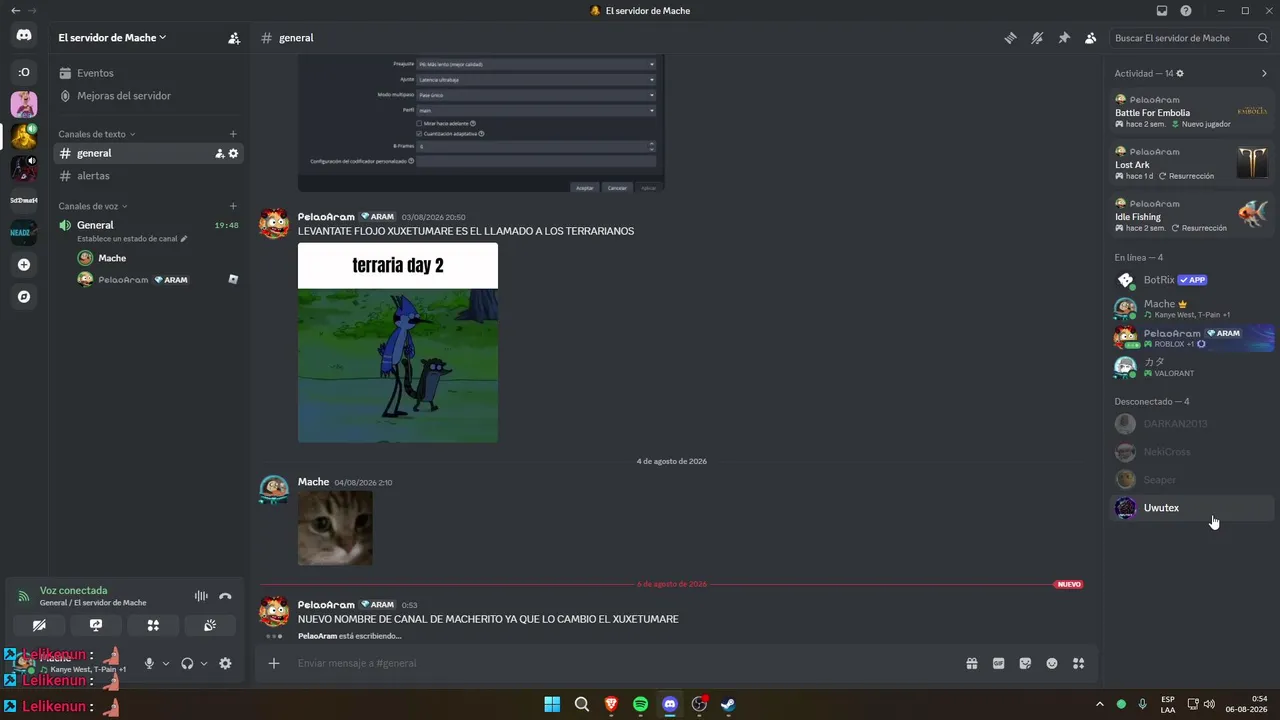
Task: Open server dropdown El servidor de Mache
Action: [x=112, y=38]
